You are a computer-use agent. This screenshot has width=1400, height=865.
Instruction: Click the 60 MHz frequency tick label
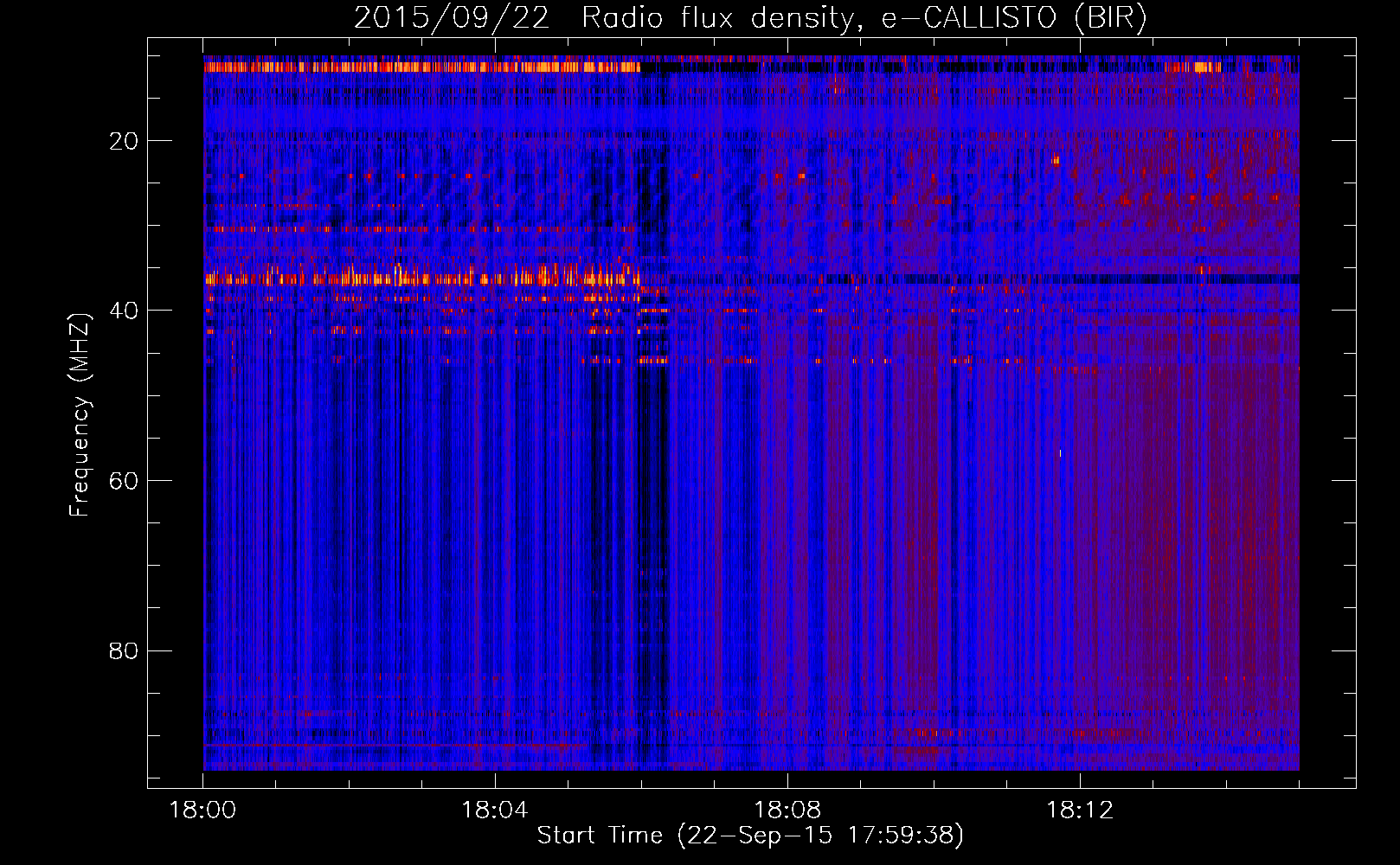click(x=124, y=481)
